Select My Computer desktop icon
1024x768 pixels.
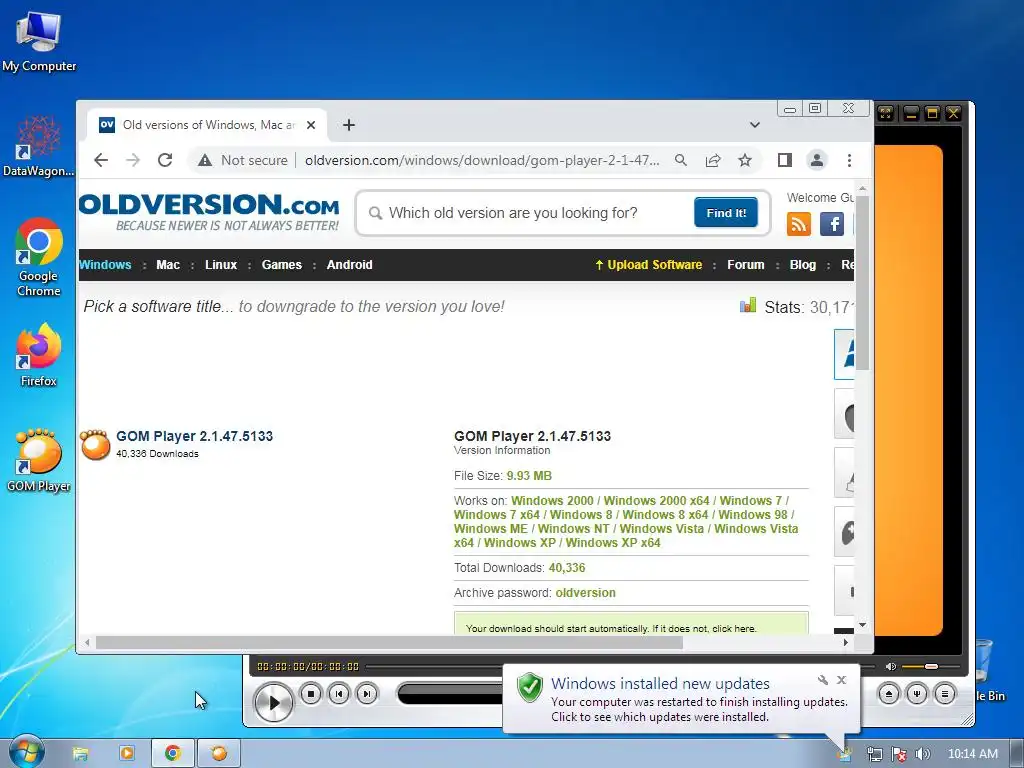tap(39, 42)
